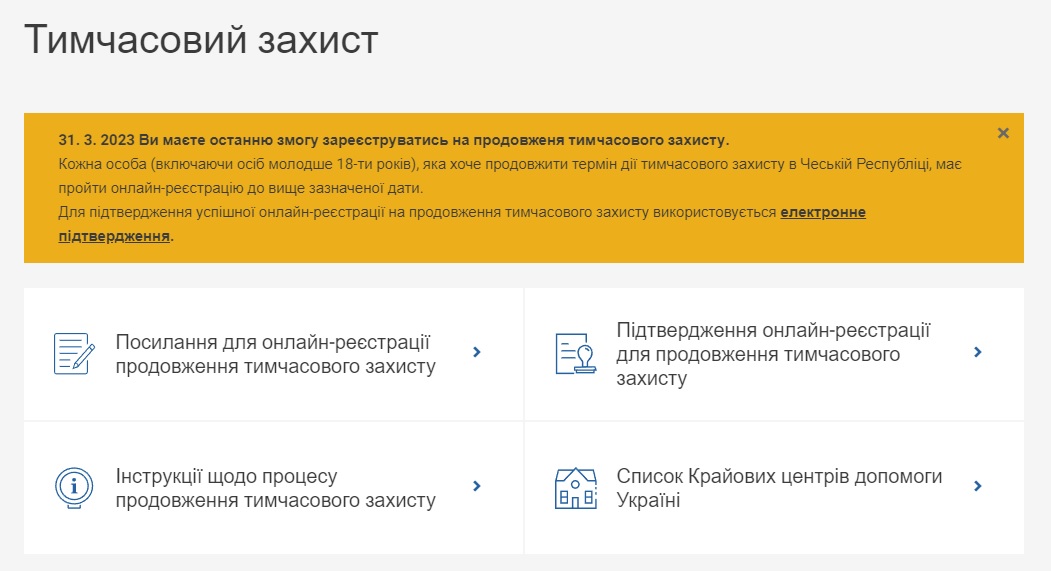Click the bold 31. 3. 2023 deadline notice
This screenshot has width=1051, height=571.
coord(393,140)
